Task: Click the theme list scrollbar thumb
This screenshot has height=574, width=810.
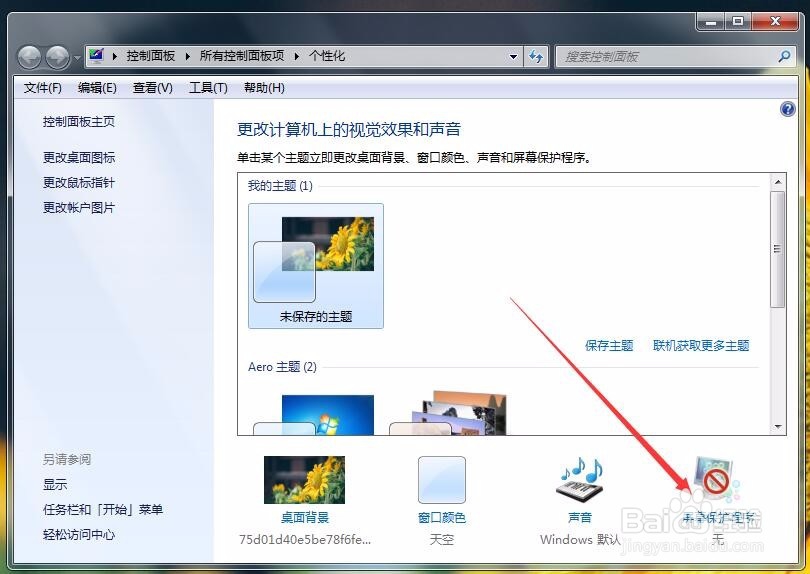Action: [x=777, y=250]
